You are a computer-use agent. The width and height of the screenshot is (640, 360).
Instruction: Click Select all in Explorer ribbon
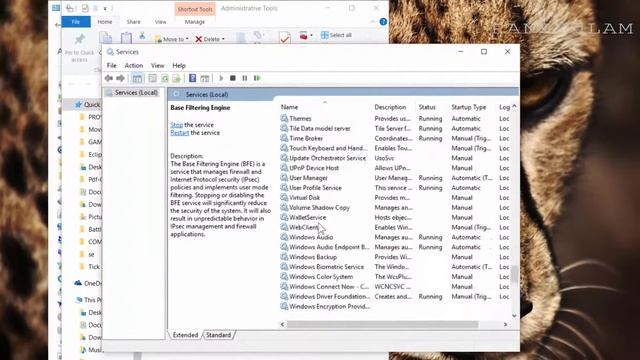[x=336, y=35]
